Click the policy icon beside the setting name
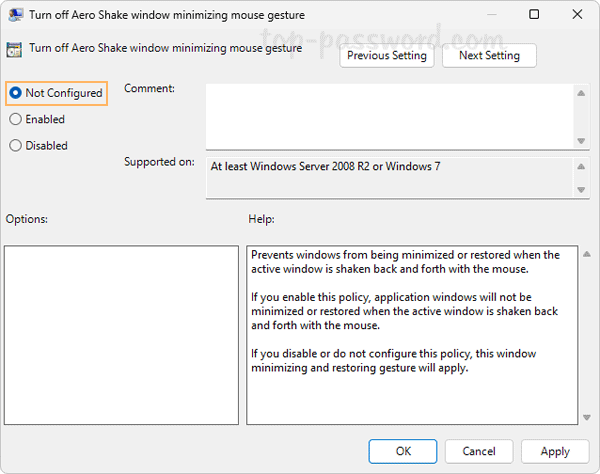 coord(15,47)
